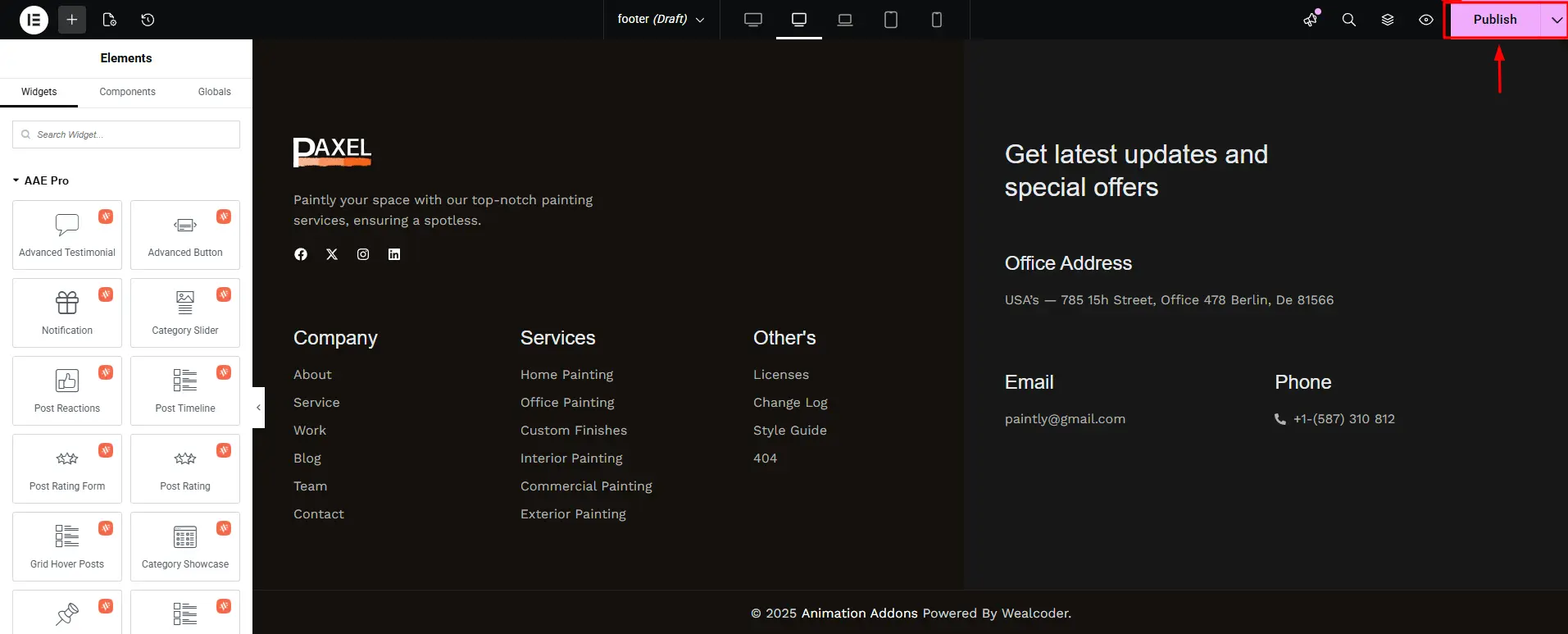Viewport: 1568px width, 634px height.
Task: Select the Post Rating Form widget
Action: tap(67, 468)
